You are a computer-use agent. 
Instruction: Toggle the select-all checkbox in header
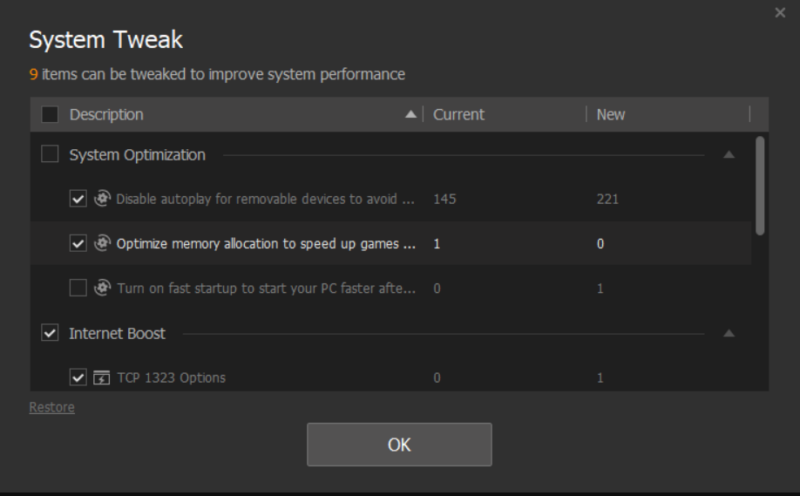tap(49, 115)
